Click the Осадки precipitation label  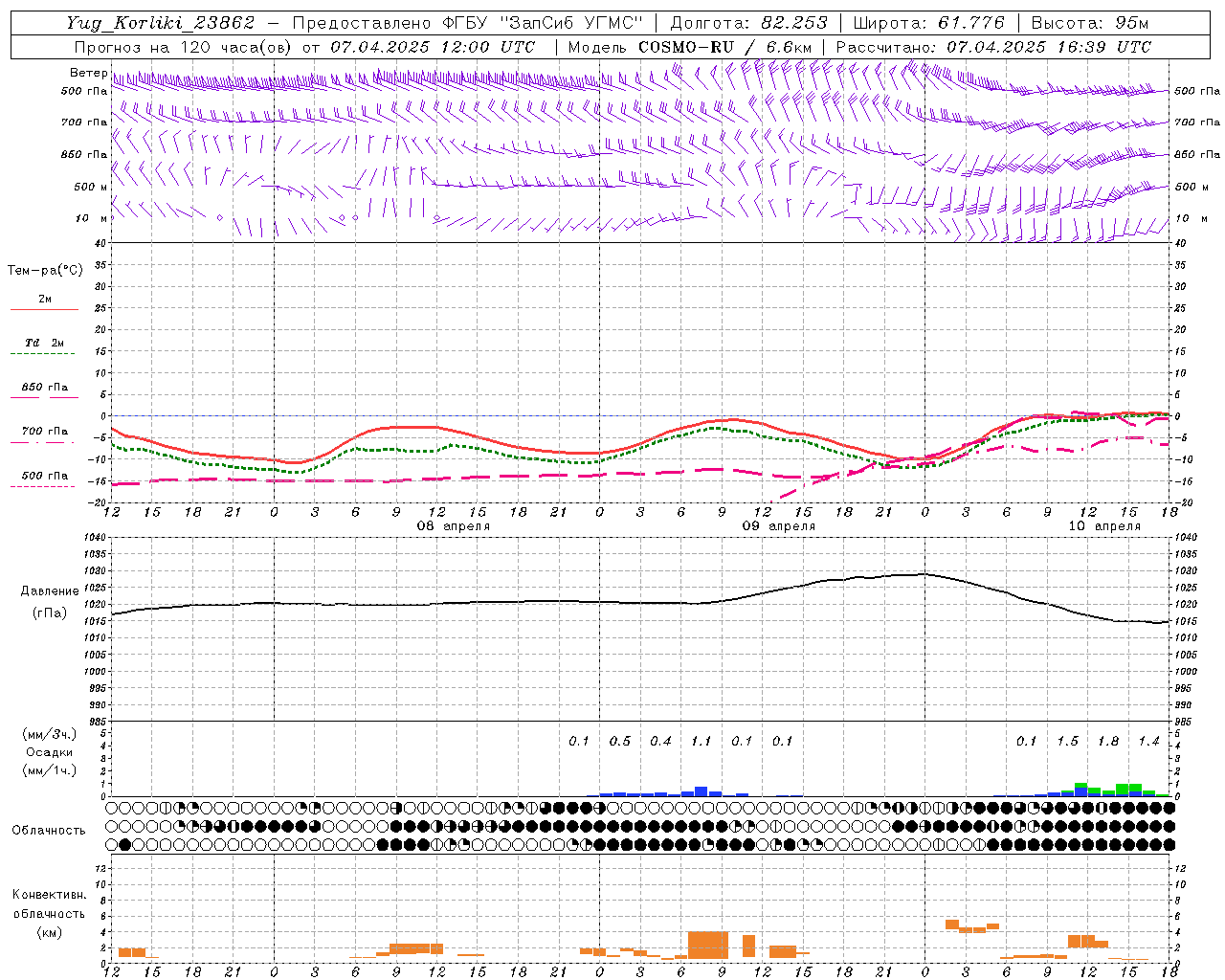point(50,752)
